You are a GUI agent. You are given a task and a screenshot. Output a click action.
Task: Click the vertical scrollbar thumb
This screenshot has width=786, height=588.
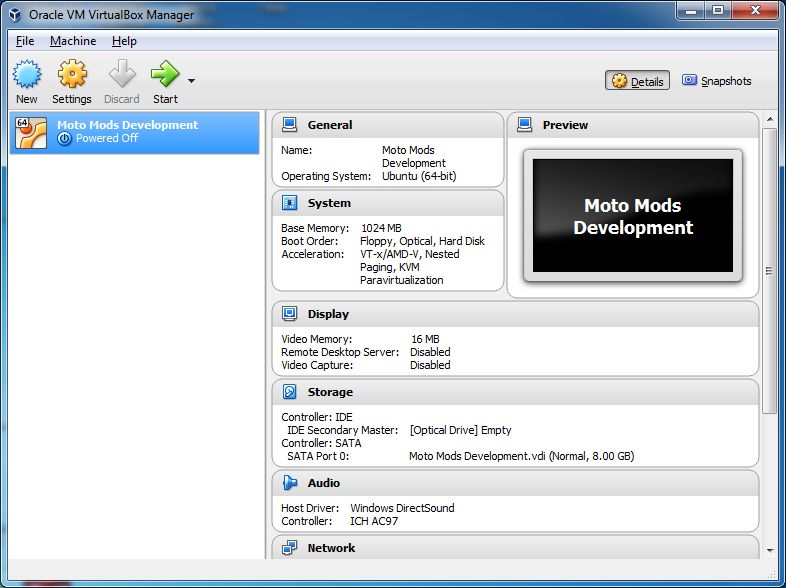coord(769,271)
